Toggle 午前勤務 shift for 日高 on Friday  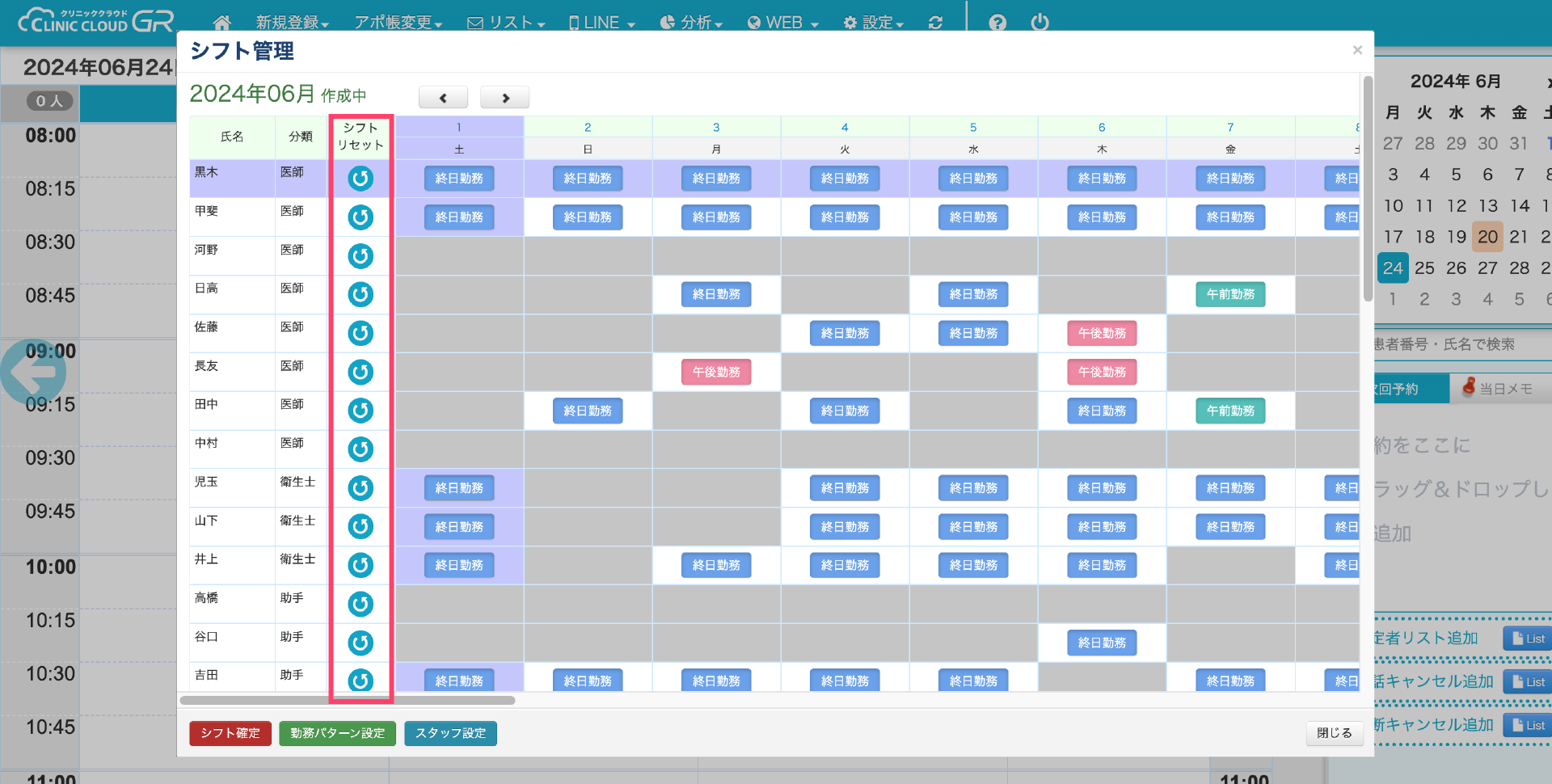pyautogui.click(x=1230, y=294)
